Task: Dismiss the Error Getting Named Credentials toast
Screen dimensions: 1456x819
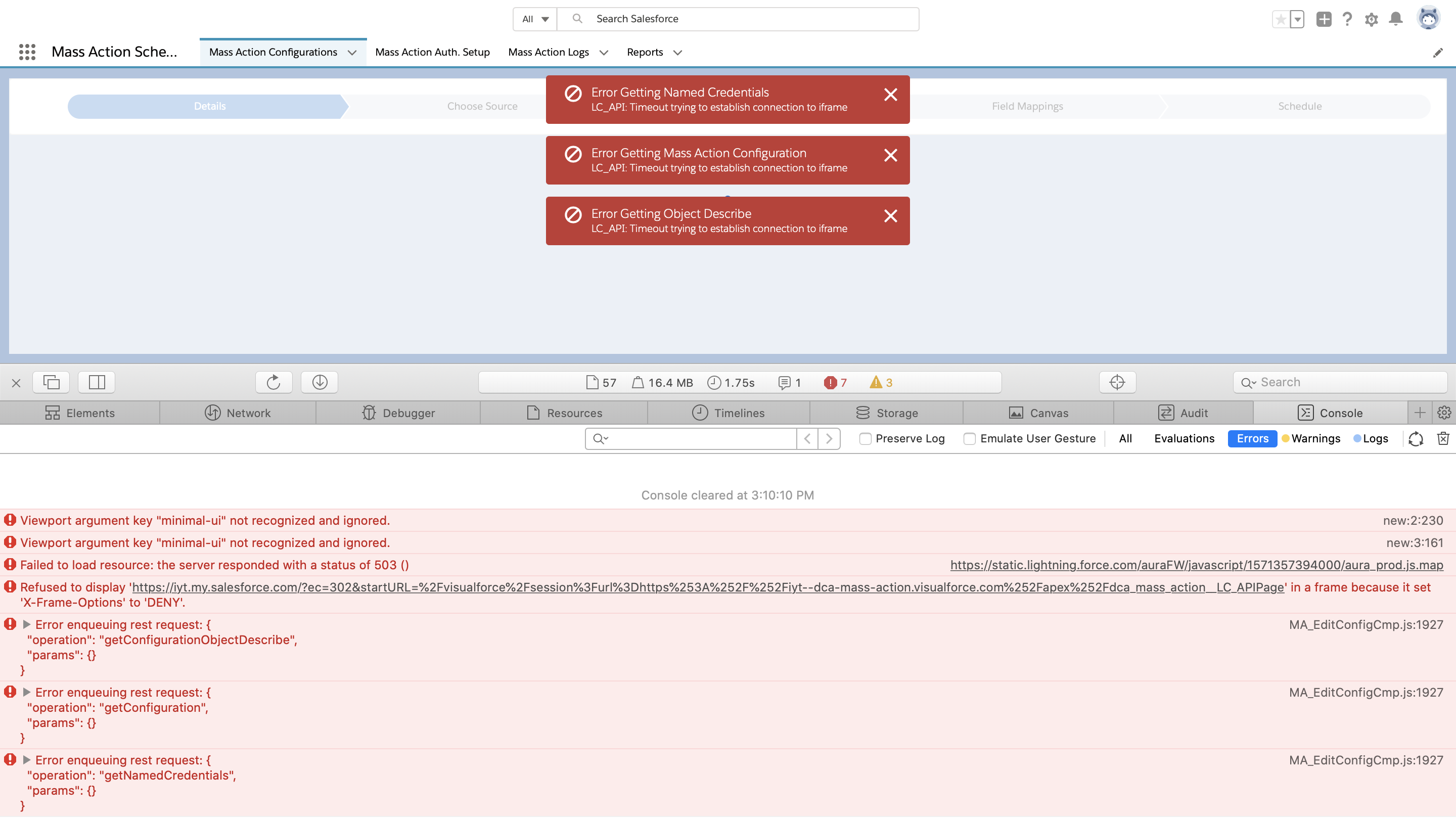Action: point(891,95)
